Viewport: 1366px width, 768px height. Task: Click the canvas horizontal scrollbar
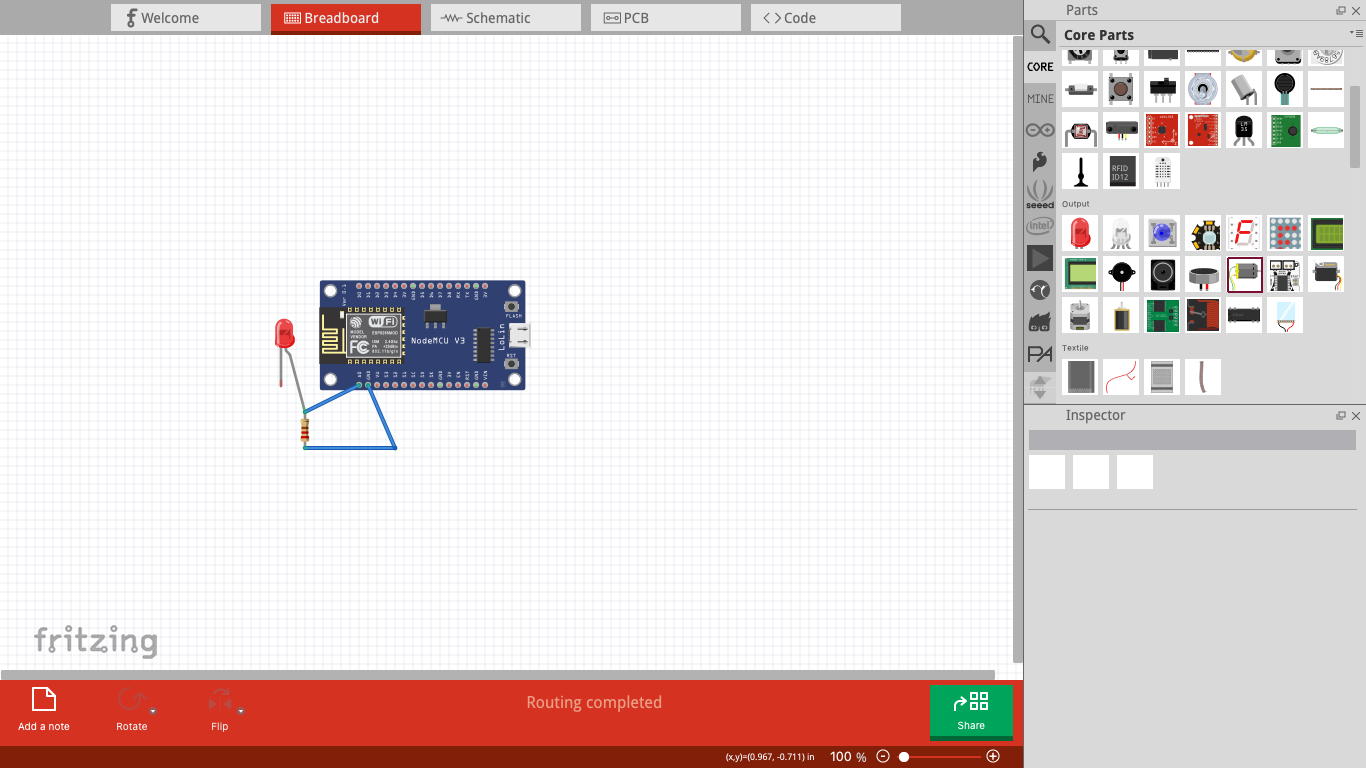click(498, 675)
